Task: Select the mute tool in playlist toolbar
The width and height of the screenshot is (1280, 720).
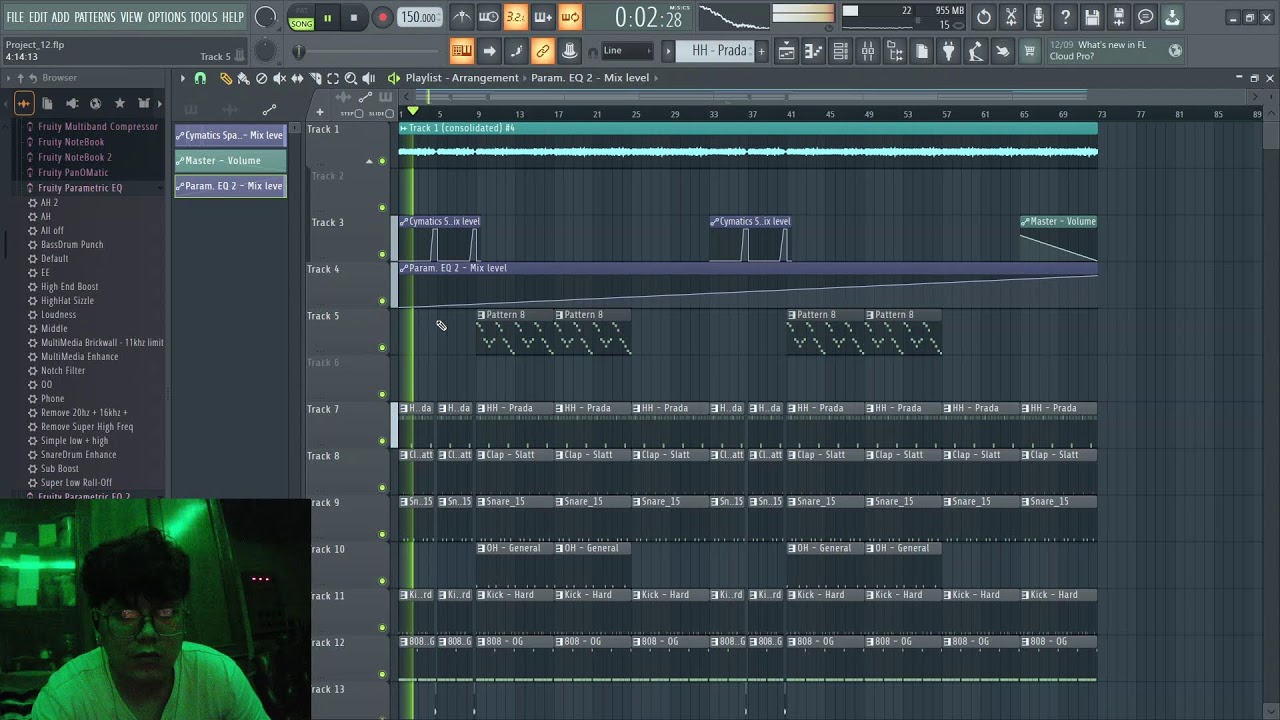Action: (x=279, y=78)
